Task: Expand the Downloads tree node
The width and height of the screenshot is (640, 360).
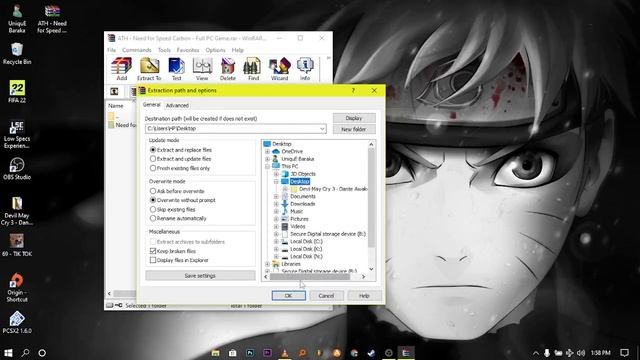Action: [276, 204]
